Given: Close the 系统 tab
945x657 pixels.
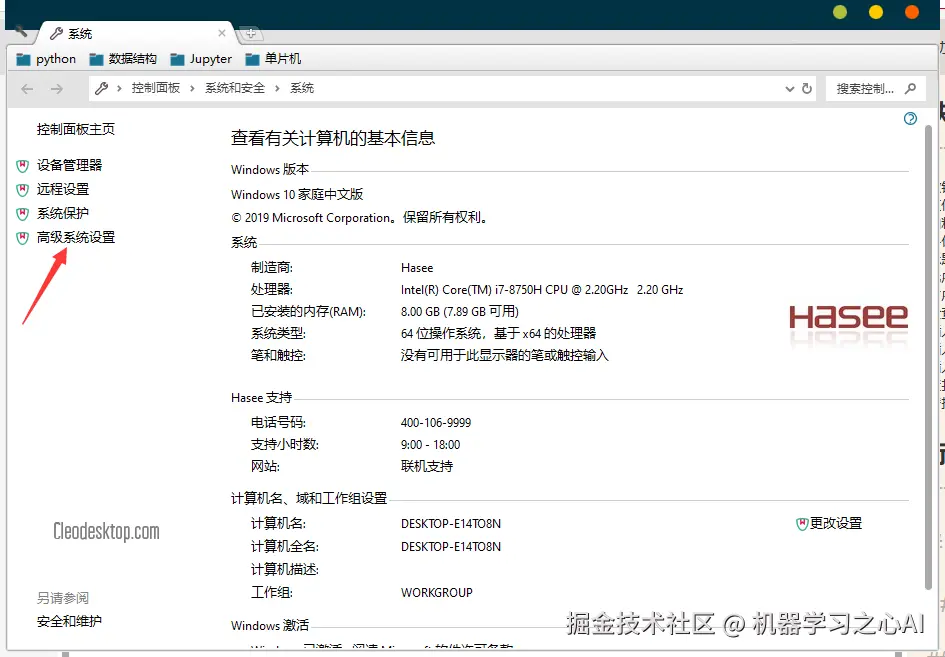Looking at the screenshot, I should [222, 33].
